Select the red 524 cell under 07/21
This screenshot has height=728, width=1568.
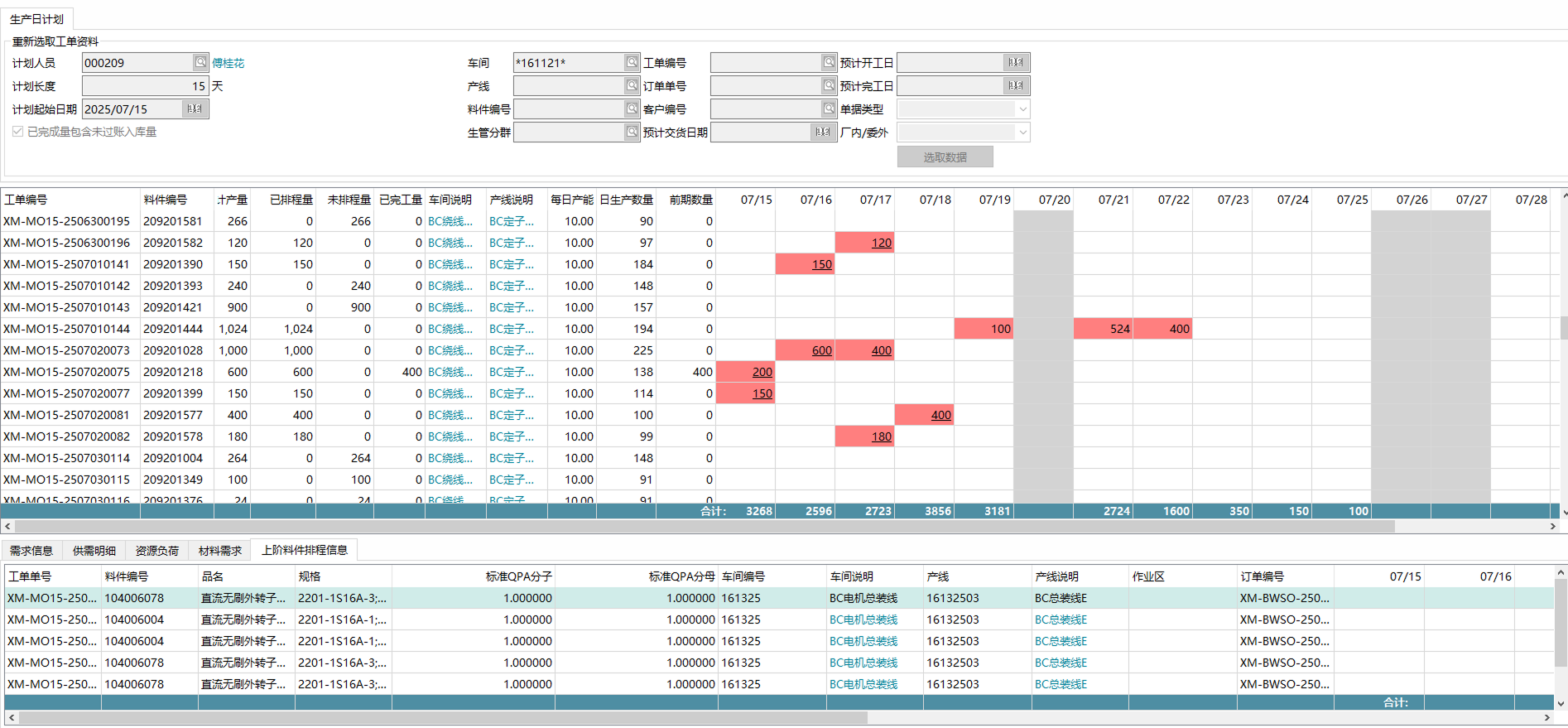pos(1103,329)
